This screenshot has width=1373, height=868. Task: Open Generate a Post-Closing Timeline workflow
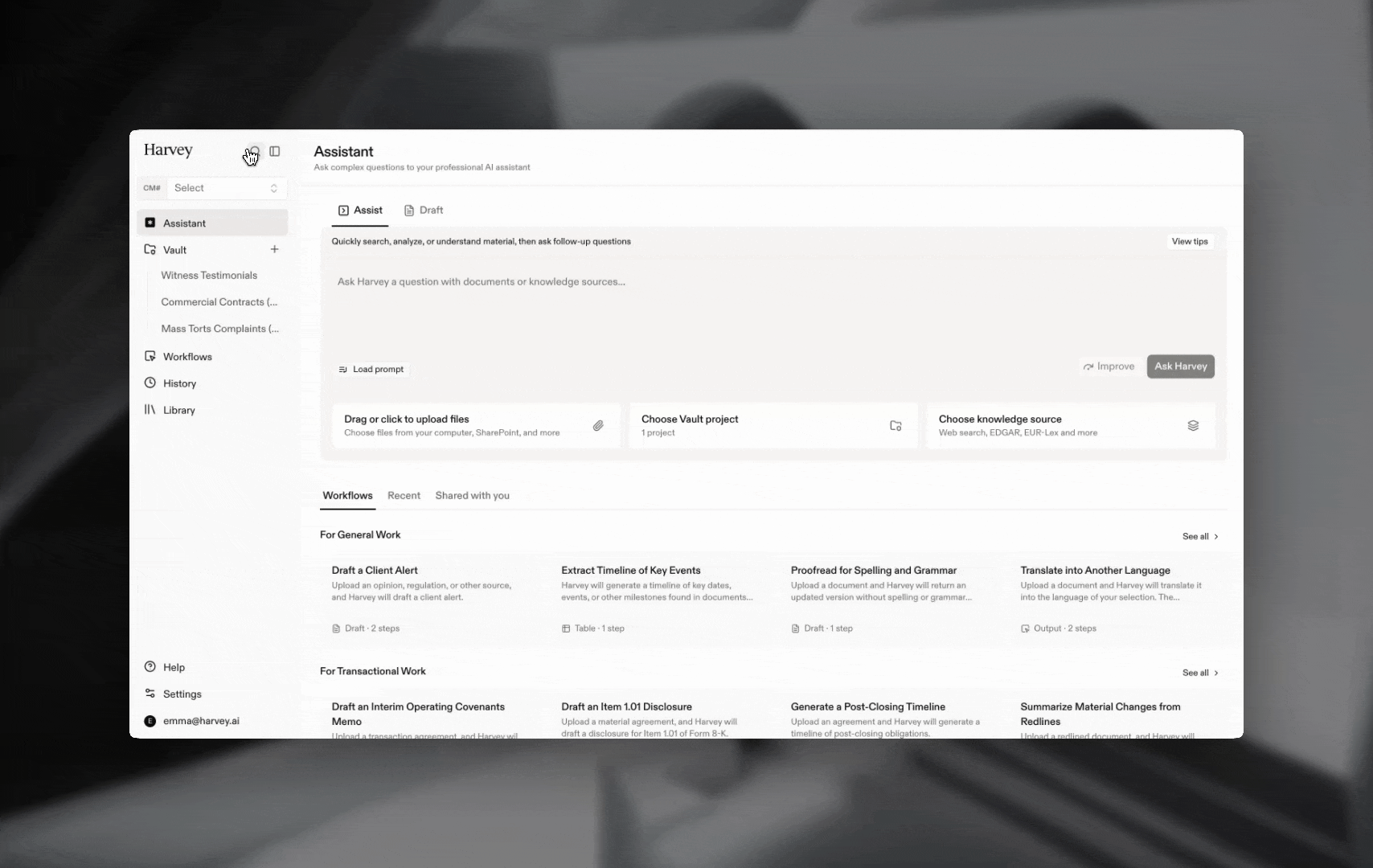coord(868,706)
